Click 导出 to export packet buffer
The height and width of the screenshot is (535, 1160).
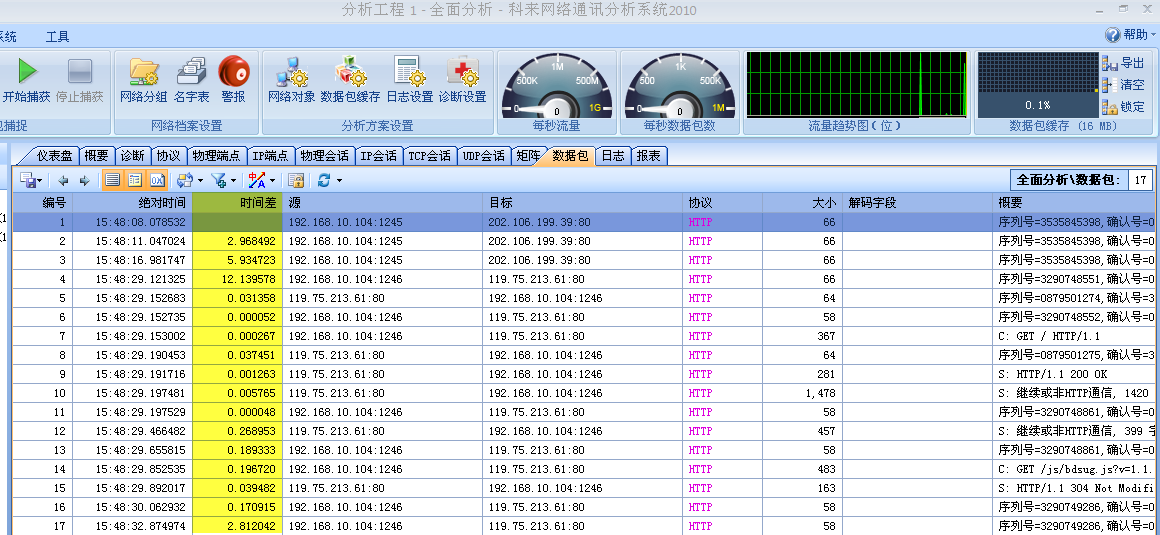[x=1123, y=63]
